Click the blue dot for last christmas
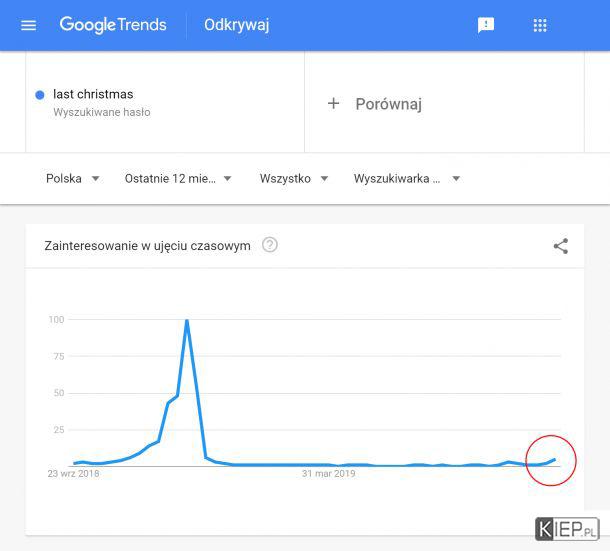 40,95
